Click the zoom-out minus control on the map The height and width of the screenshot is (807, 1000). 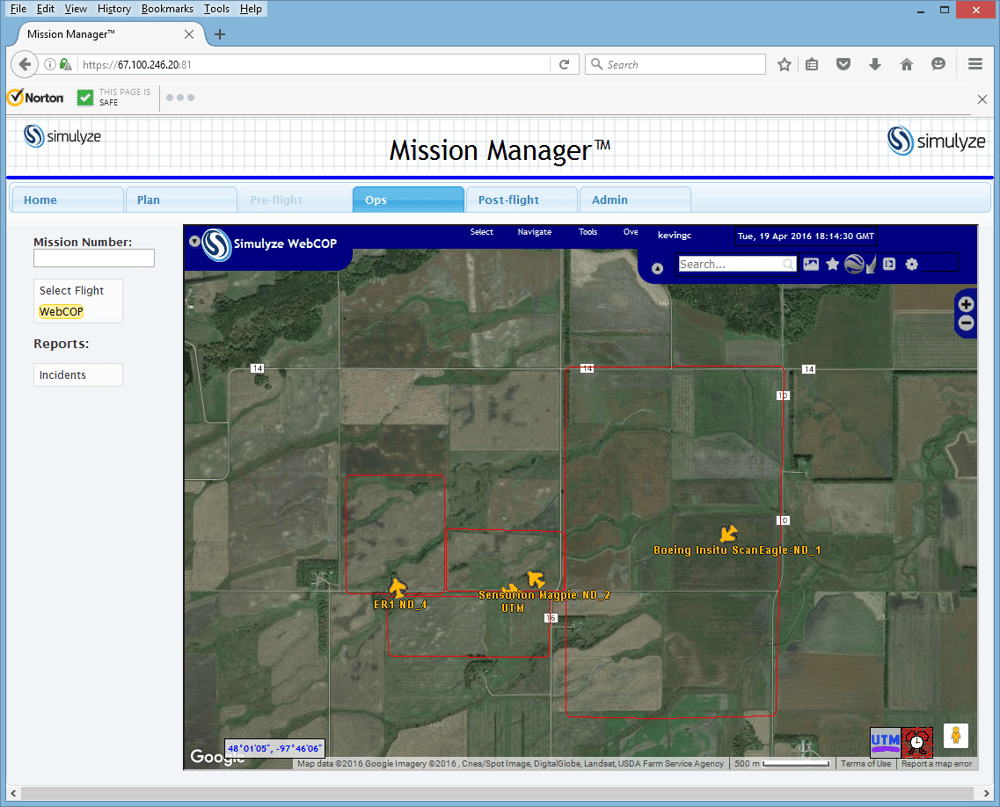(x=965, y=322)
